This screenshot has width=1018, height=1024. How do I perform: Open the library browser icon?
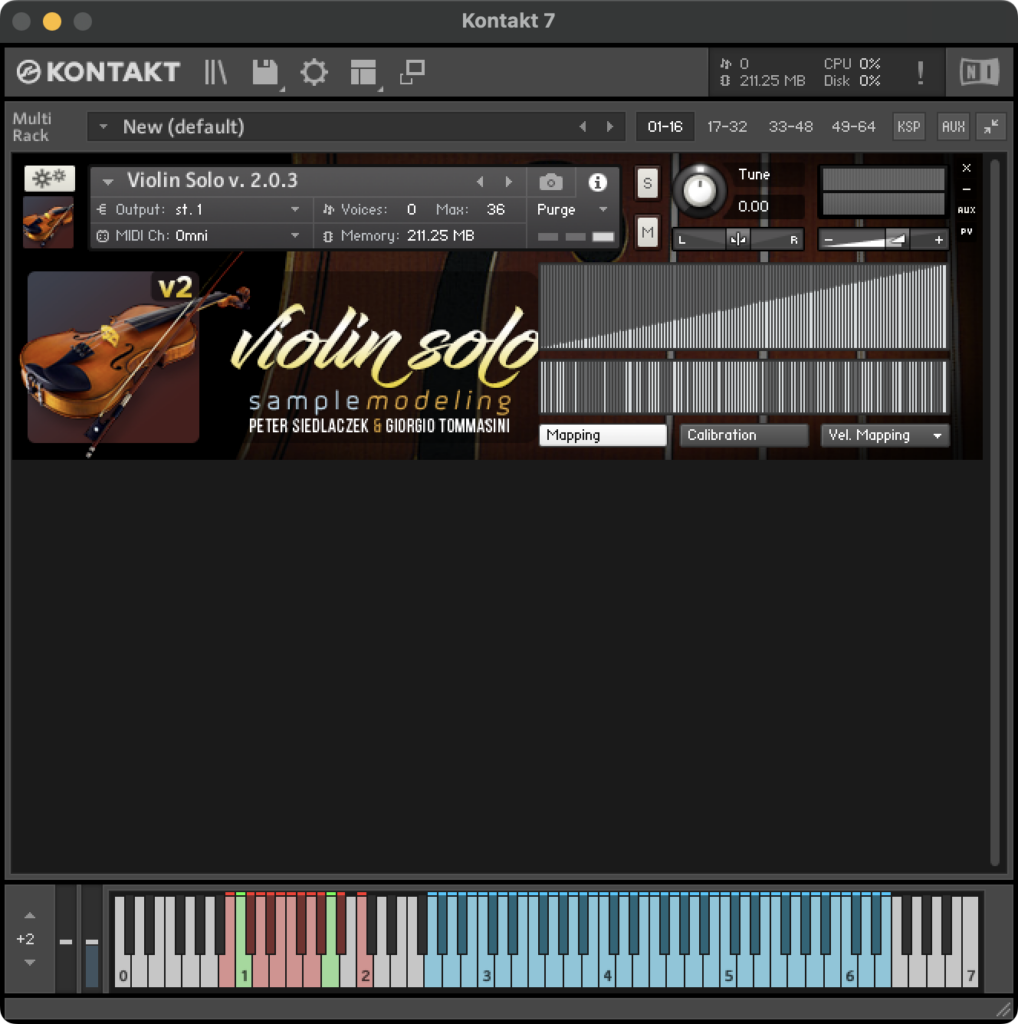tap(215, 72)
